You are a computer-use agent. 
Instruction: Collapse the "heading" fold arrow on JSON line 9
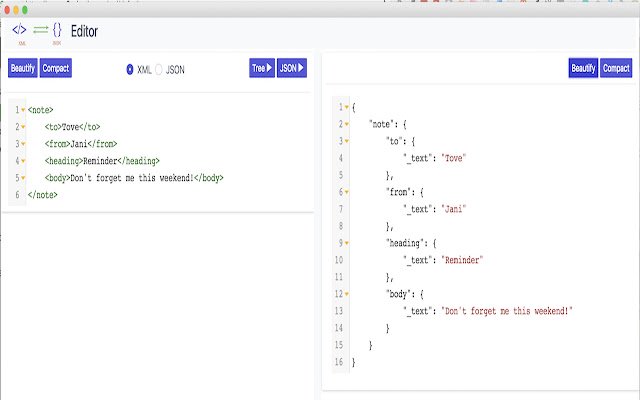347,243
